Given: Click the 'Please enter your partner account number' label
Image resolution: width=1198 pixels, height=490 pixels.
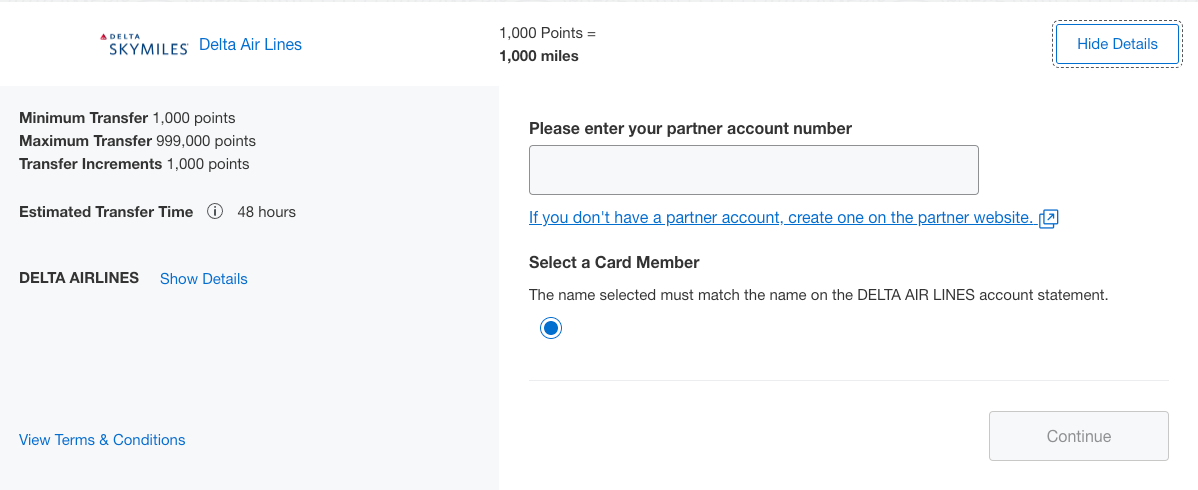Looking at the screenshot, I should (690, 128).
